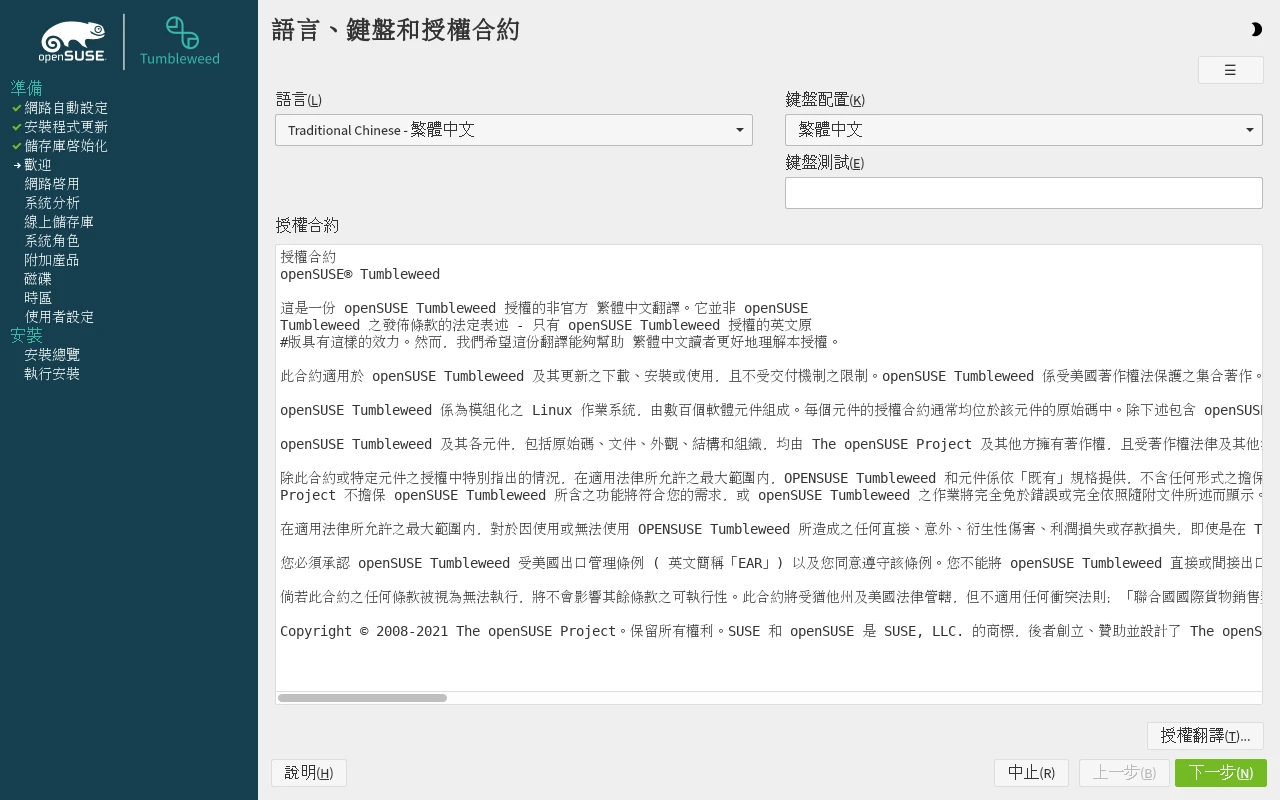1280x800 pixels.
Task: Select 網路啓用 in the sidebar
Action: (x=52, y=184)
